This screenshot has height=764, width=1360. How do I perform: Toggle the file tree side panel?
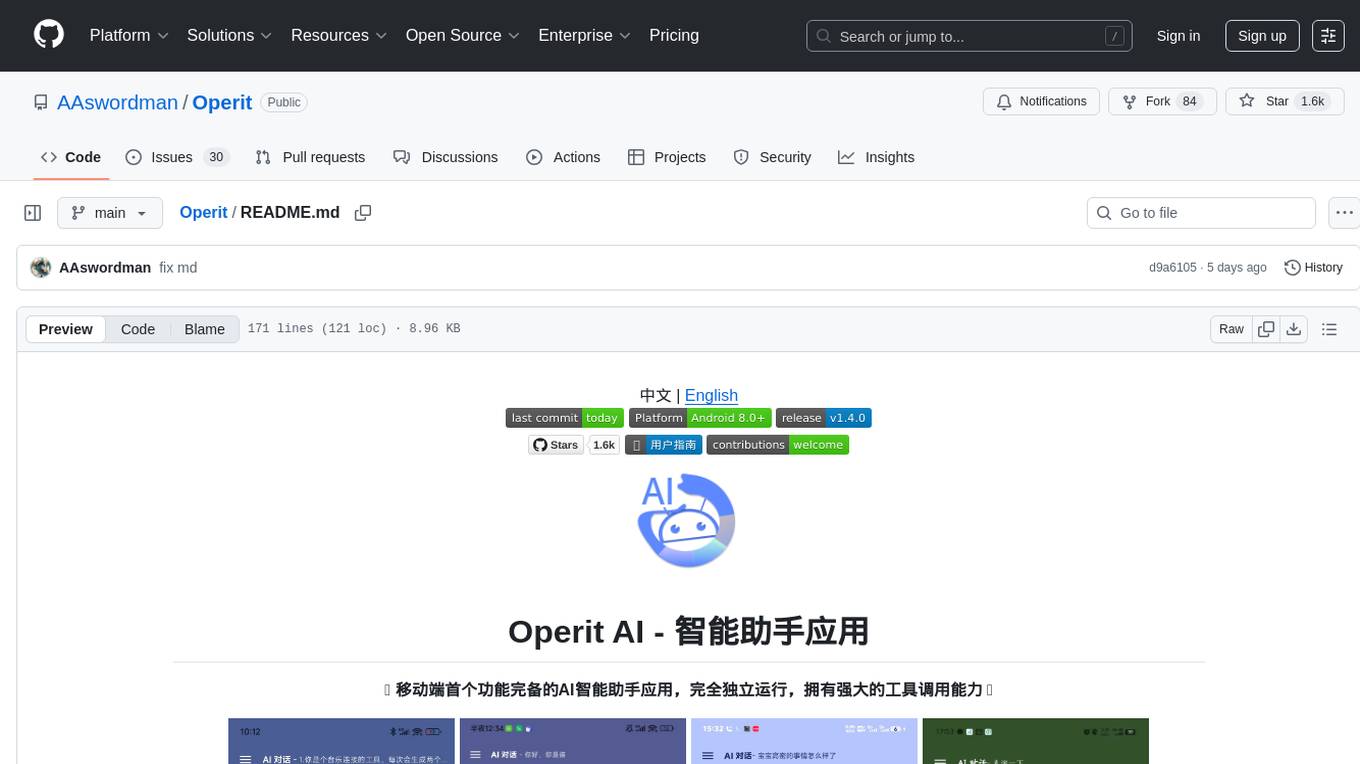[x=33, y=213]
